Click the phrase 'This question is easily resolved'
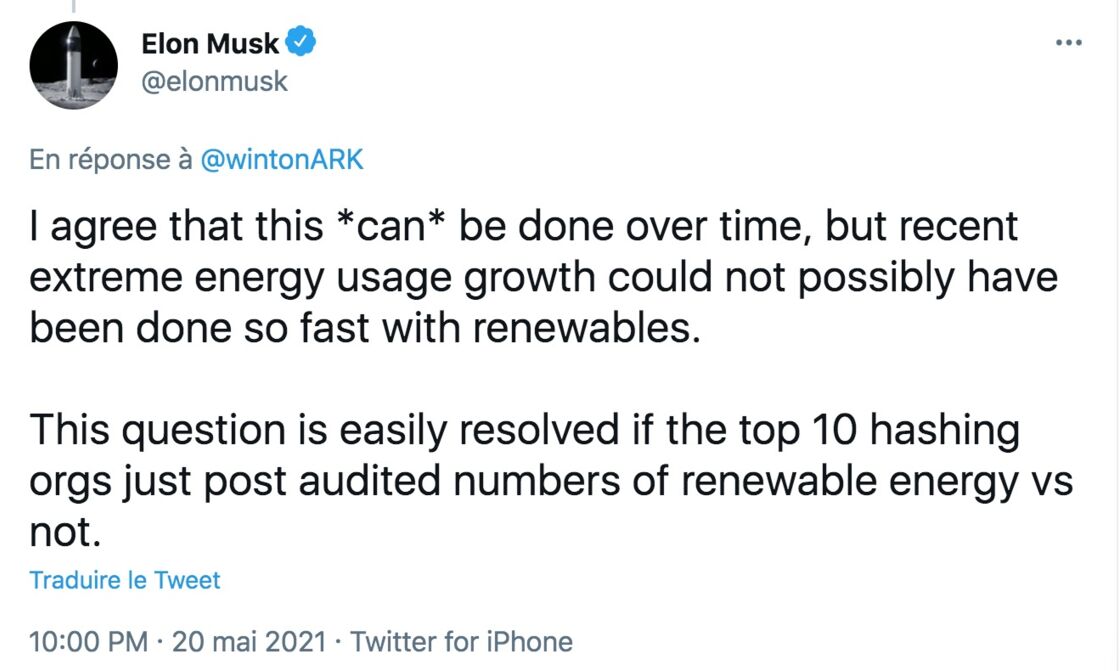Viewport: 1120px width, 671px height. coord(324,431)
